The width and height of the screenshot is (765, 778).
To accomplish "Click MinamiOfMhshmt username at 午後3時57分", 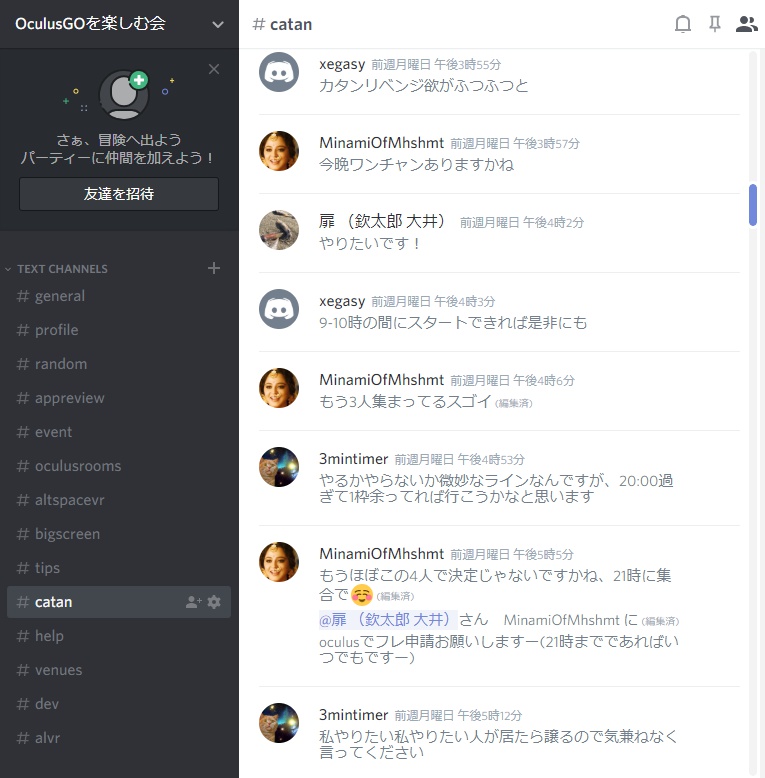I will [x=381, y=143].
